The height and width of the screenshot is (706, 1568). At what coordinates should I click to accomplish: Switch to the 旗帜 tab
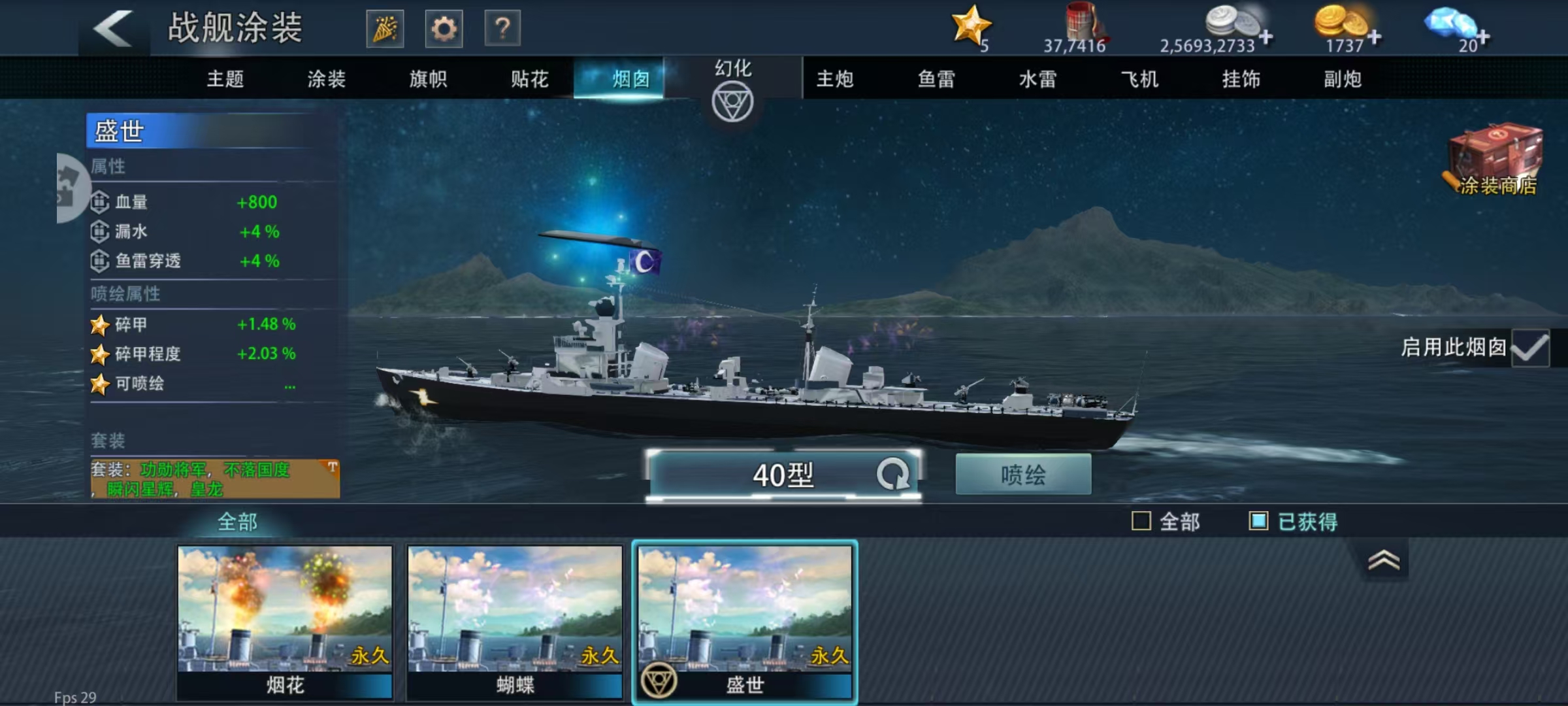point(428,79)
